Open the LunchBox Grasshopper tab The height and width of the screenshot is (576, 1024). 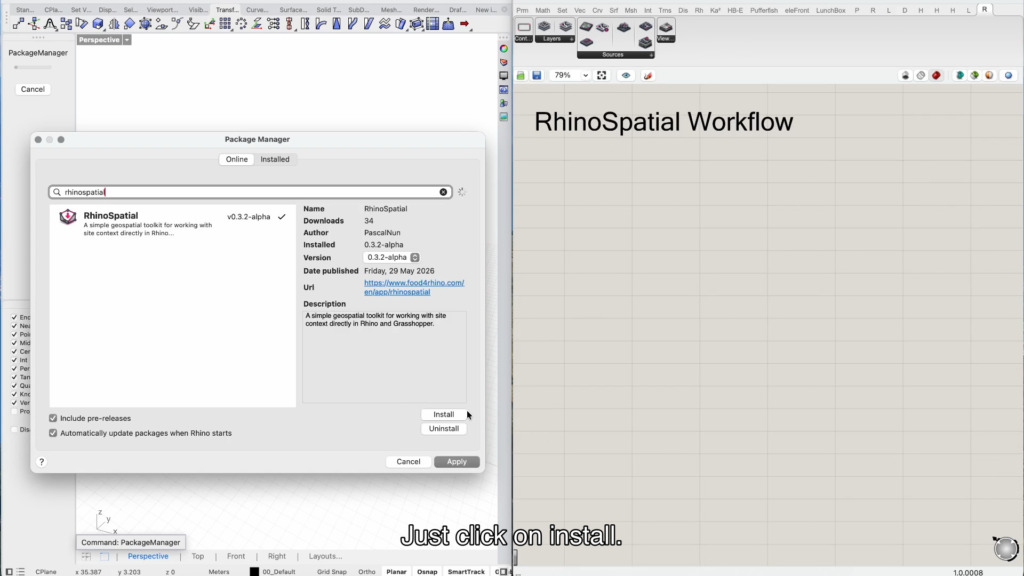831,10
